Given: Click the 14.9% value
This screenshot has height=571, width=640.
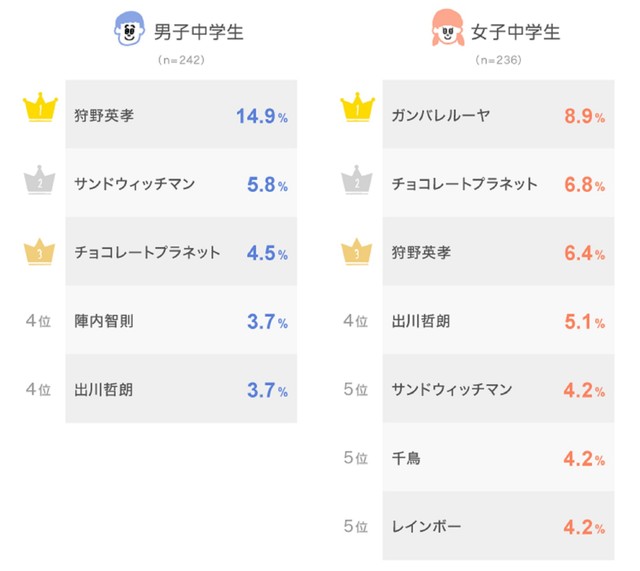Looking at the screenshot, I should (261, 116).
